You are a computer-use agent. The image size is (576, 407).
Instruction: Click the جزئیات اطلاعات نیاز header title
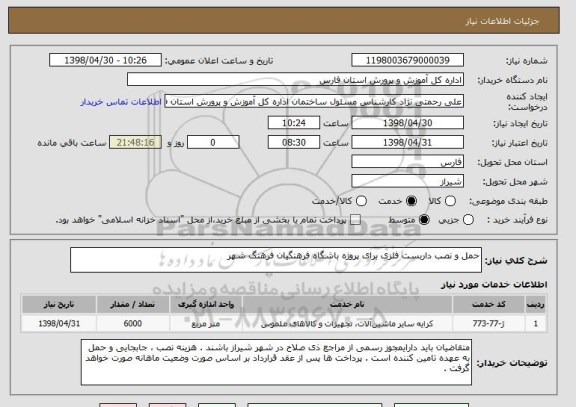point(502,21)
